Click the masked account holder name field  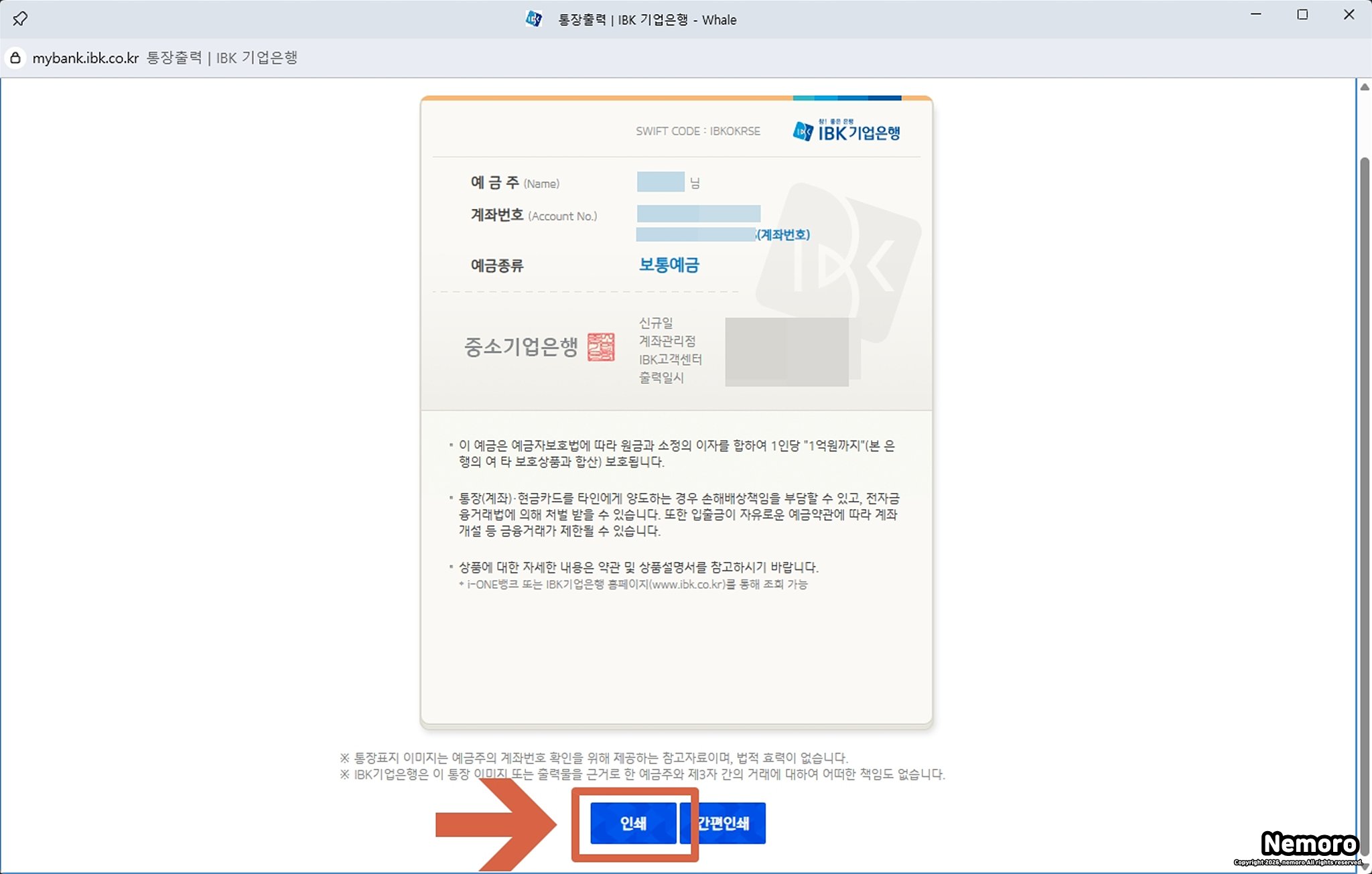pos(661,181)
